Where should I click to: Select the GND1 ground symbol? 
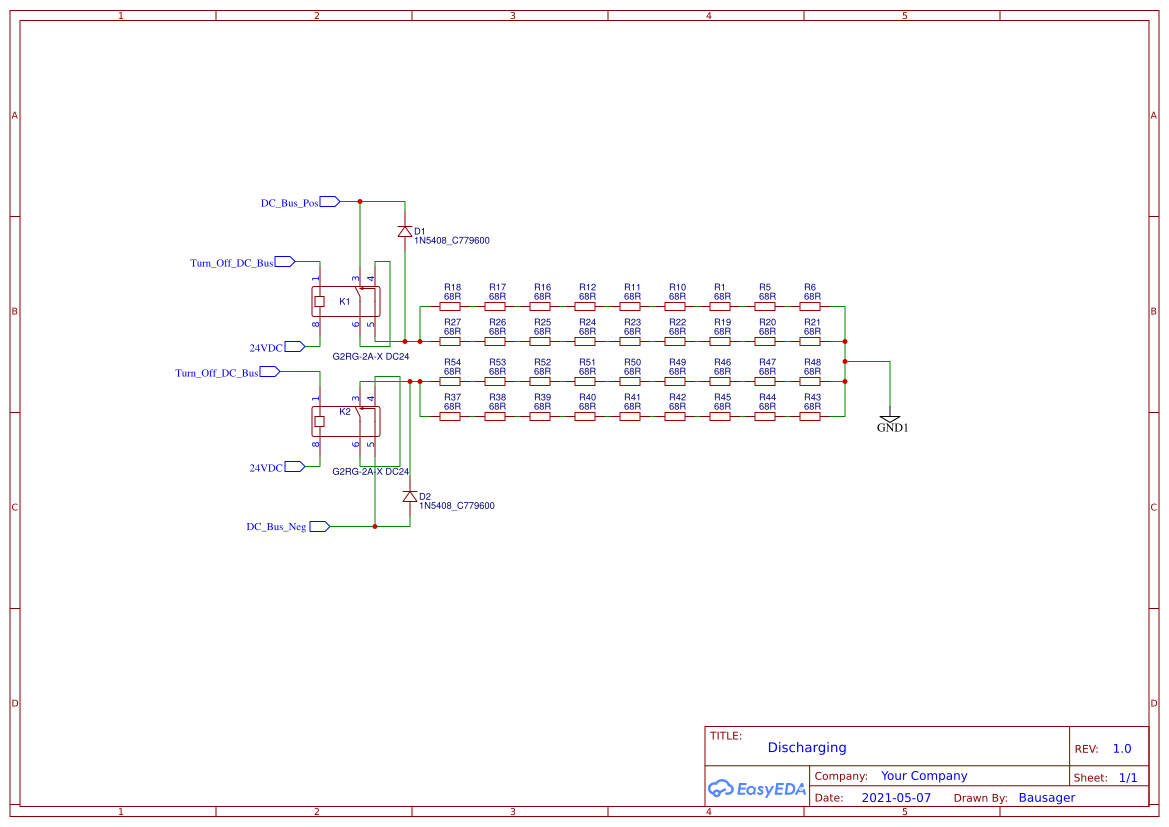[889, 418]
